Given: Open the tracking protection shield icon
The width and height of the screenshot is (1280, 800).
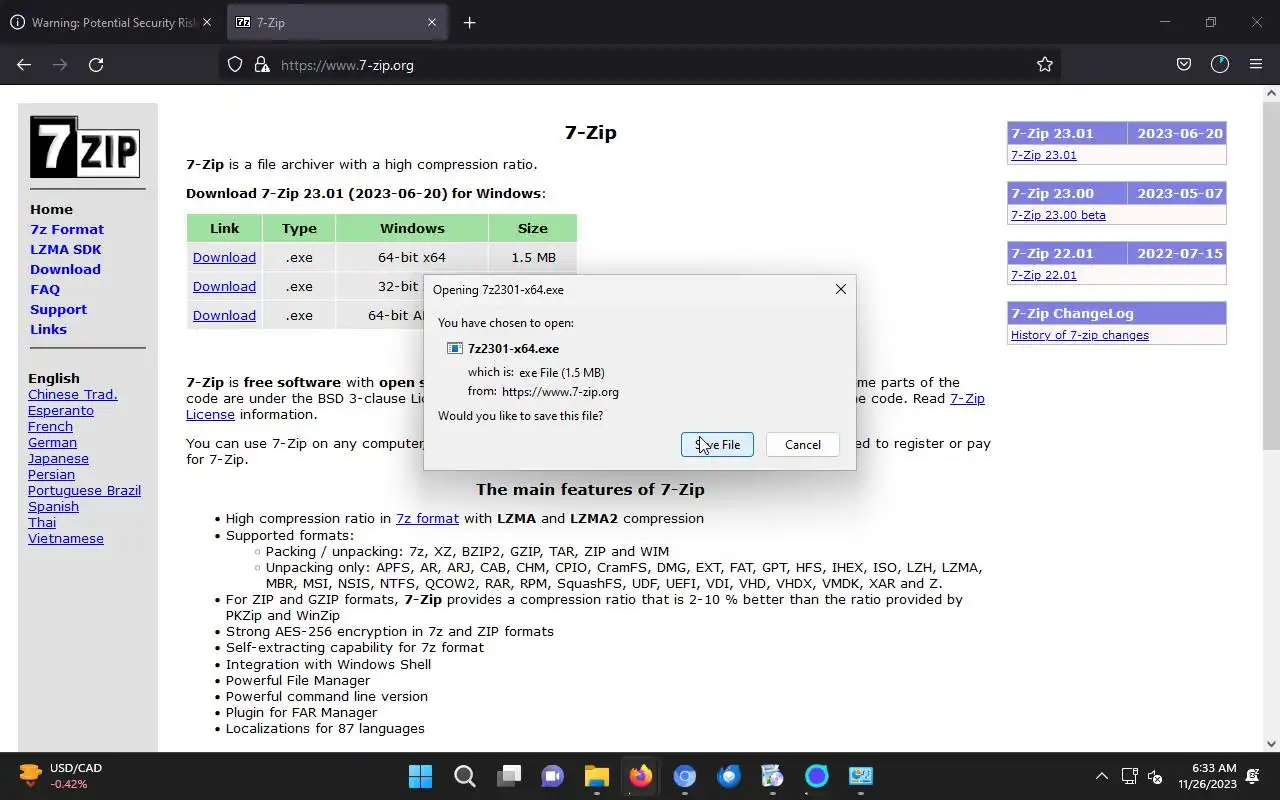Looking at the screenshot, I should [235, 65].
